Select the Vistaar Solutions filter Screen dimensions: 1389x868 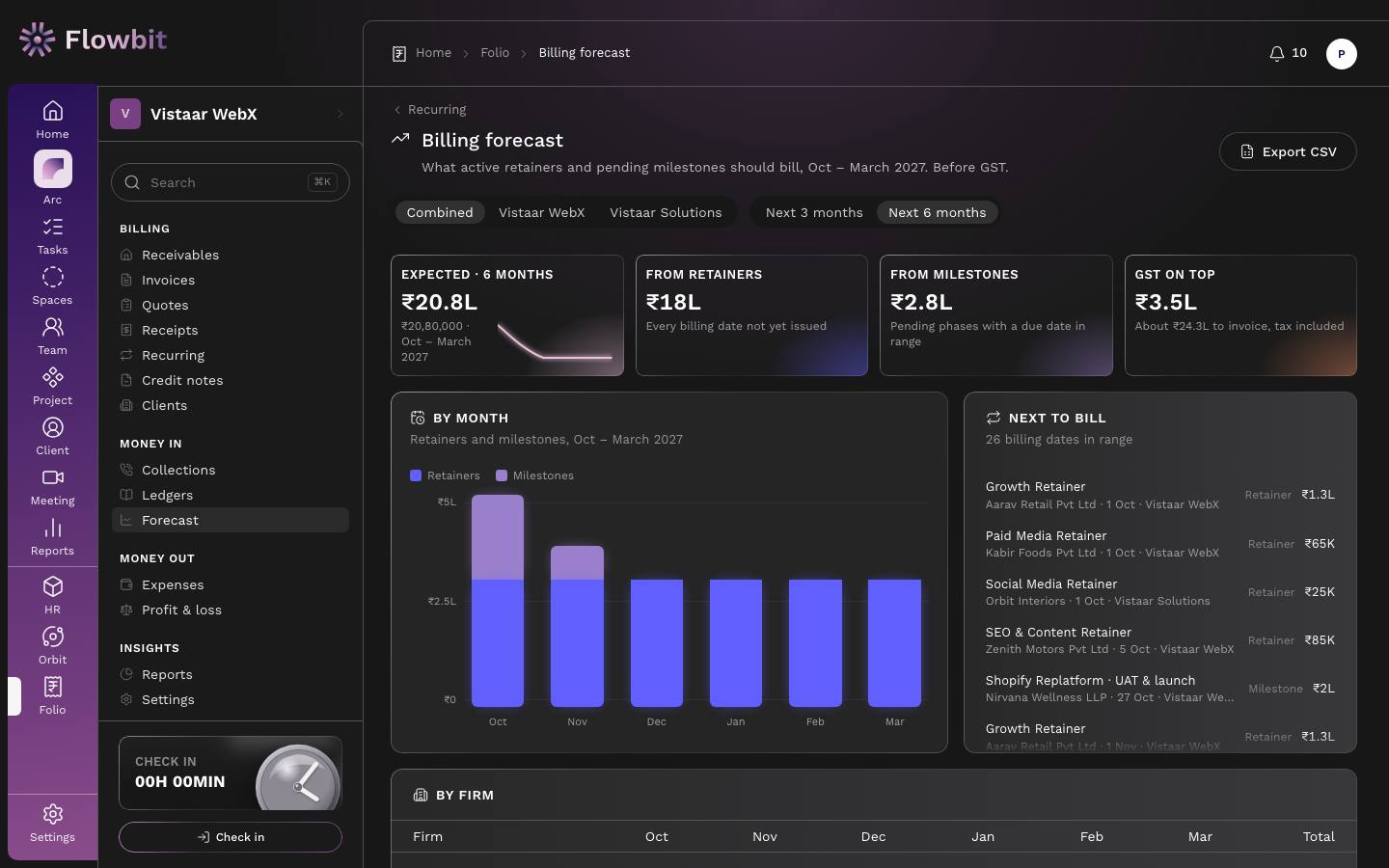pos(666,212)
